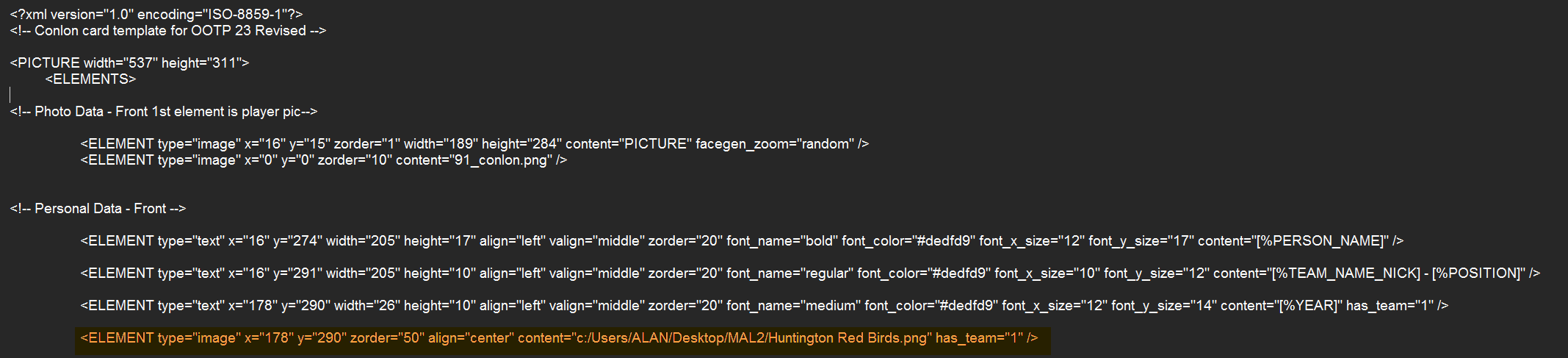Click the ELEMENTS opening tag

tap(90, 79)
